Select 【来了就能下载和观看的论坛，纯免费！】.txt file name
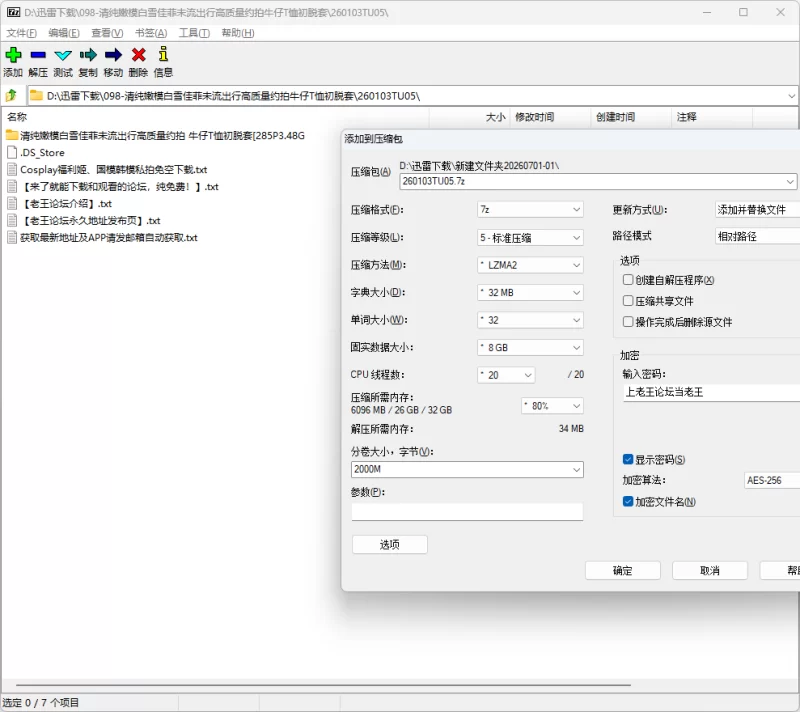This screenshot has width=800, height=712. pyautogui.click(x=119, y=187)
